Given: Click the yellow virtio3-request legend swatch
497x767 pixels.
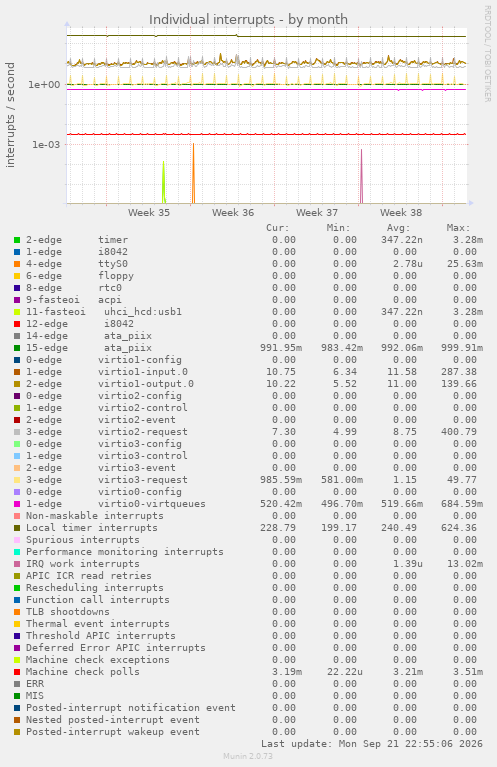Looking at the screenshot, I should tap(17, 480).
